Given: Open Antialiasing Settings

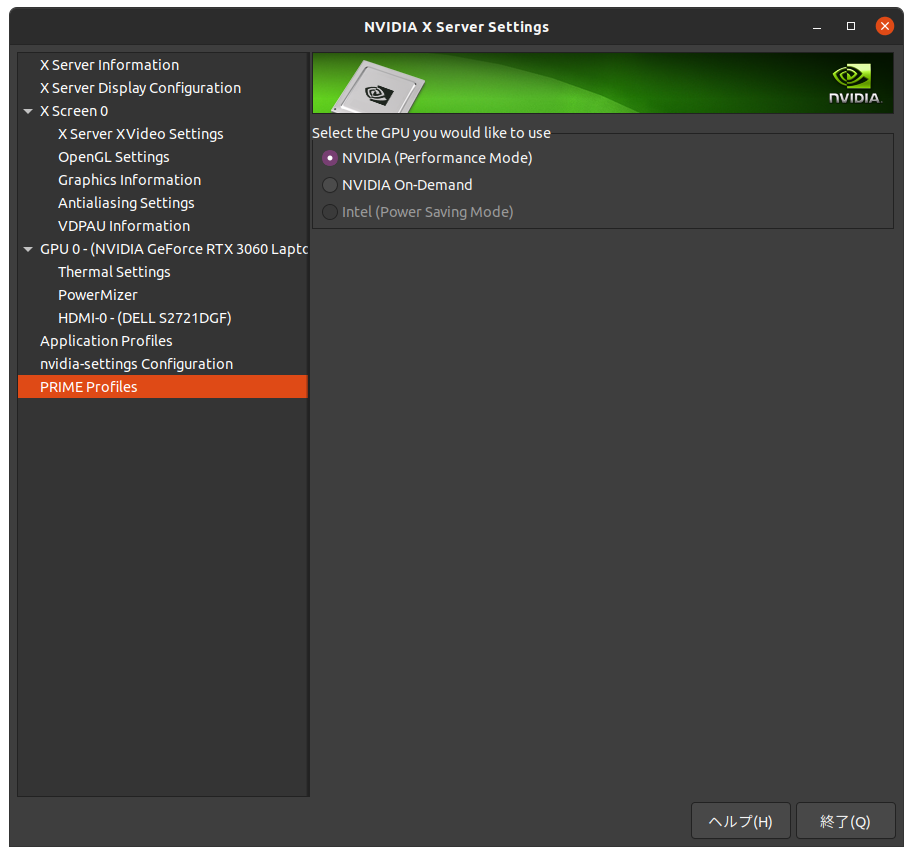Looking at the screenshot, I should [x=126, y=203].
